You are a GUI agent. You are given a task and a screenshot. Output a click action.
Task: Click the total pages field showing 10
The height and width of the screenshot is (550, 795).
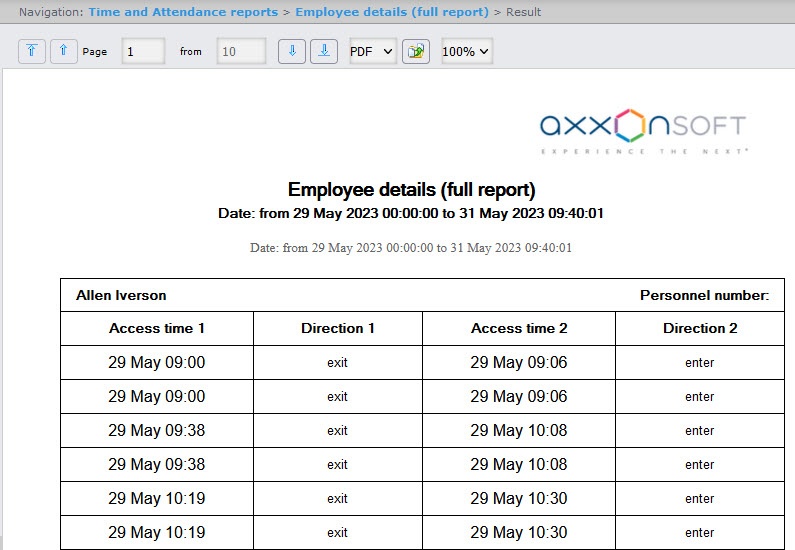tap(241, 52)
